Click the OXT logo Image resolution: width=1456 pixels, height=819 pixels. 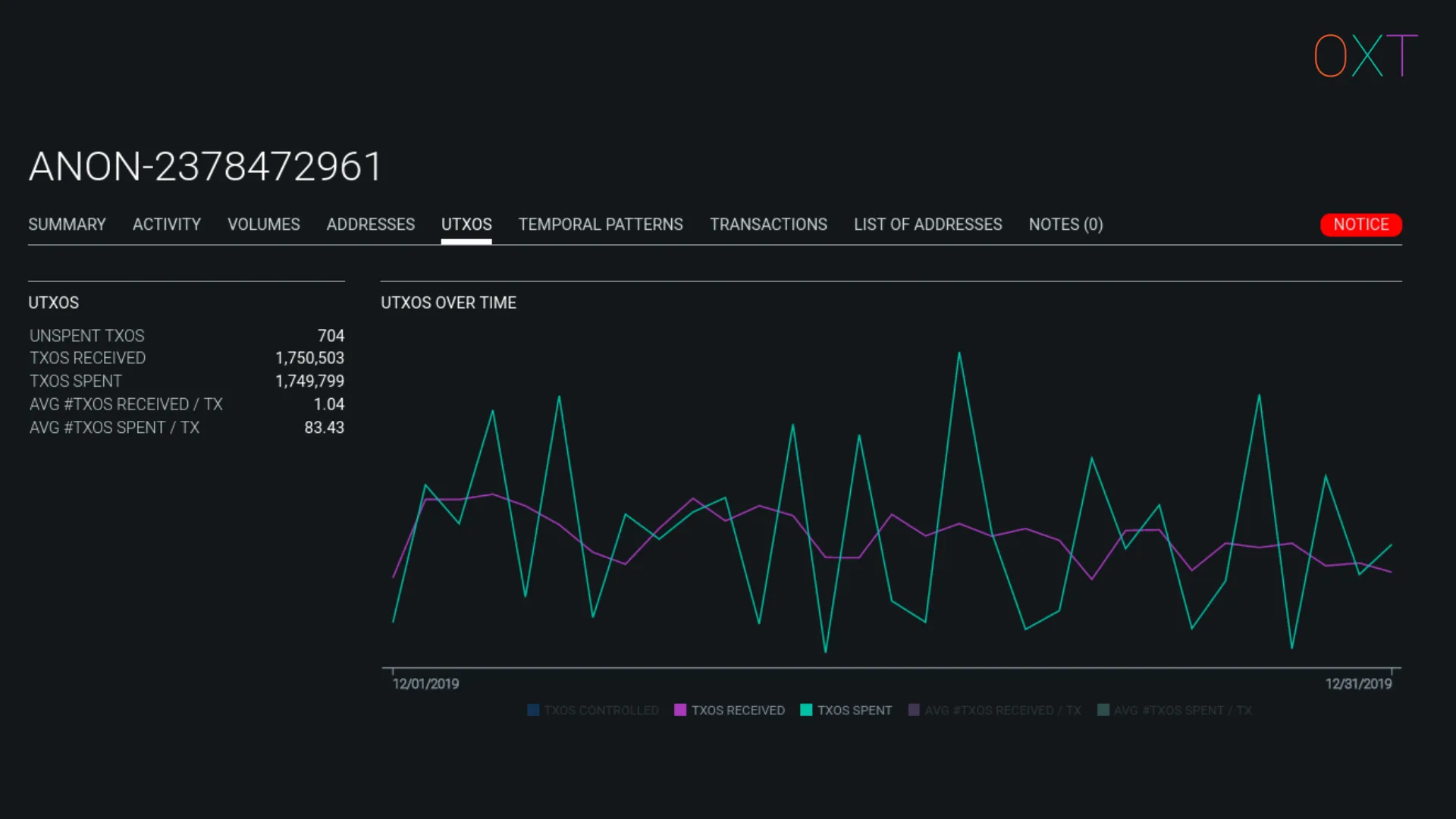[1365, 55]
